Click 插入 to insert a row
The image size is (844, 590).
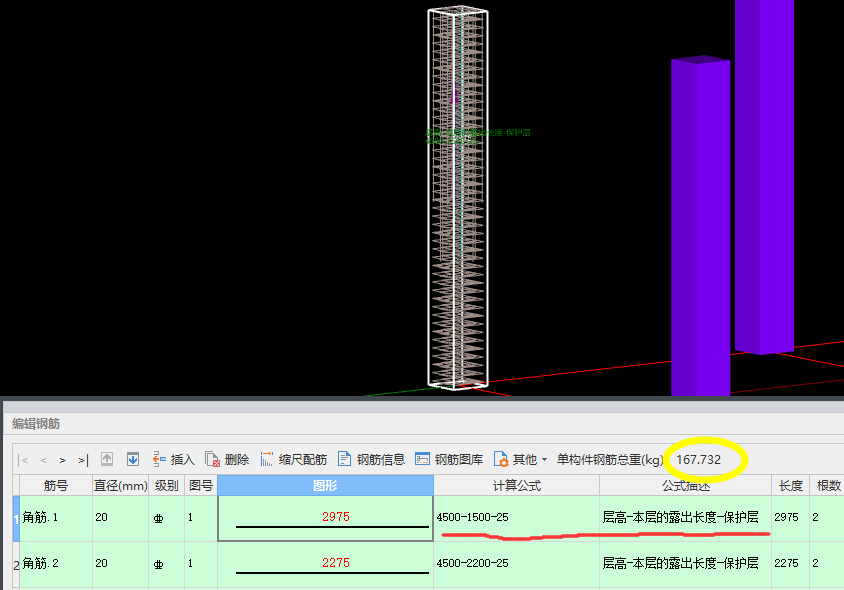[173, 460]
